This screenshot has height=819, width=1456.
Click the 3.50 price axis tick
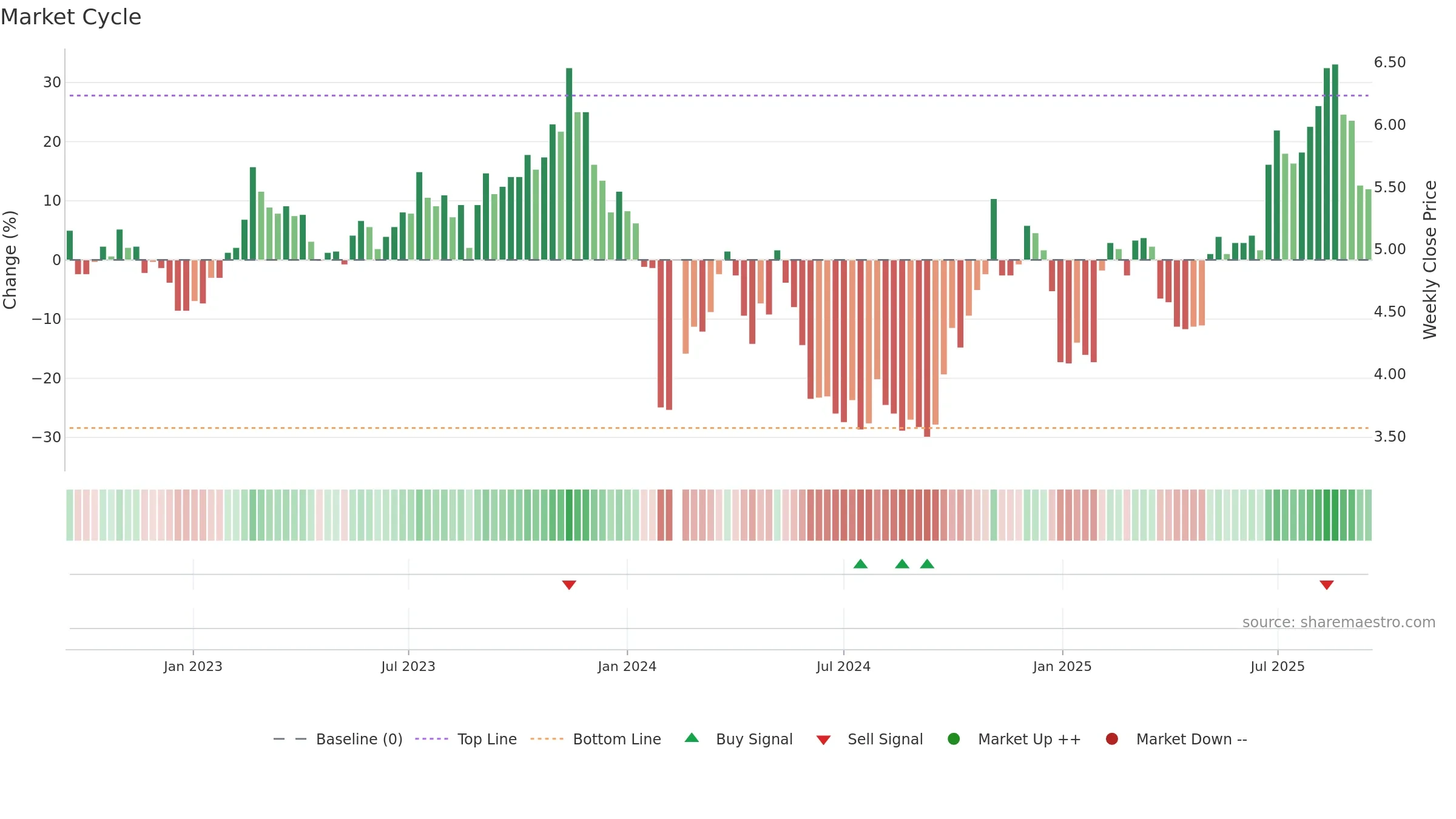tap(1389, 437)
